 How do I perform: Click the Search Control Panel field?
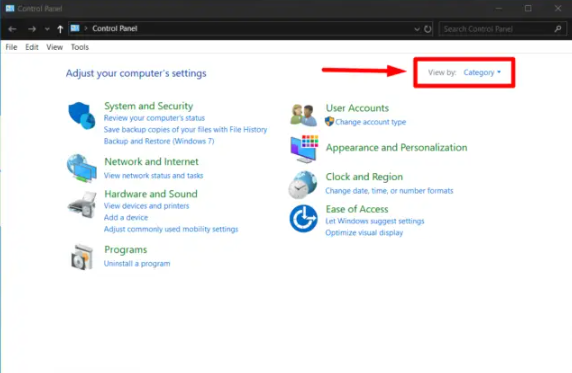point(503,29)
